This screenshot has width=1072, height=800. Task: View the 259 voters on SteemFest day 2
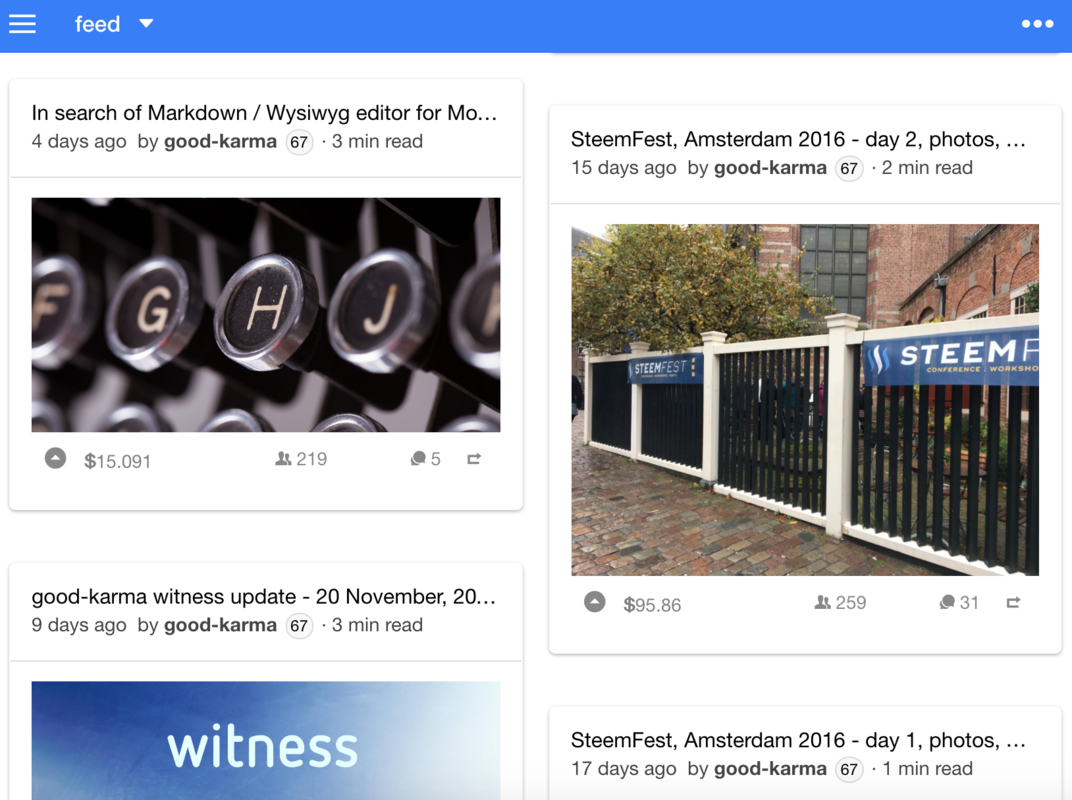pyautogui.click(x=840, y=602)
